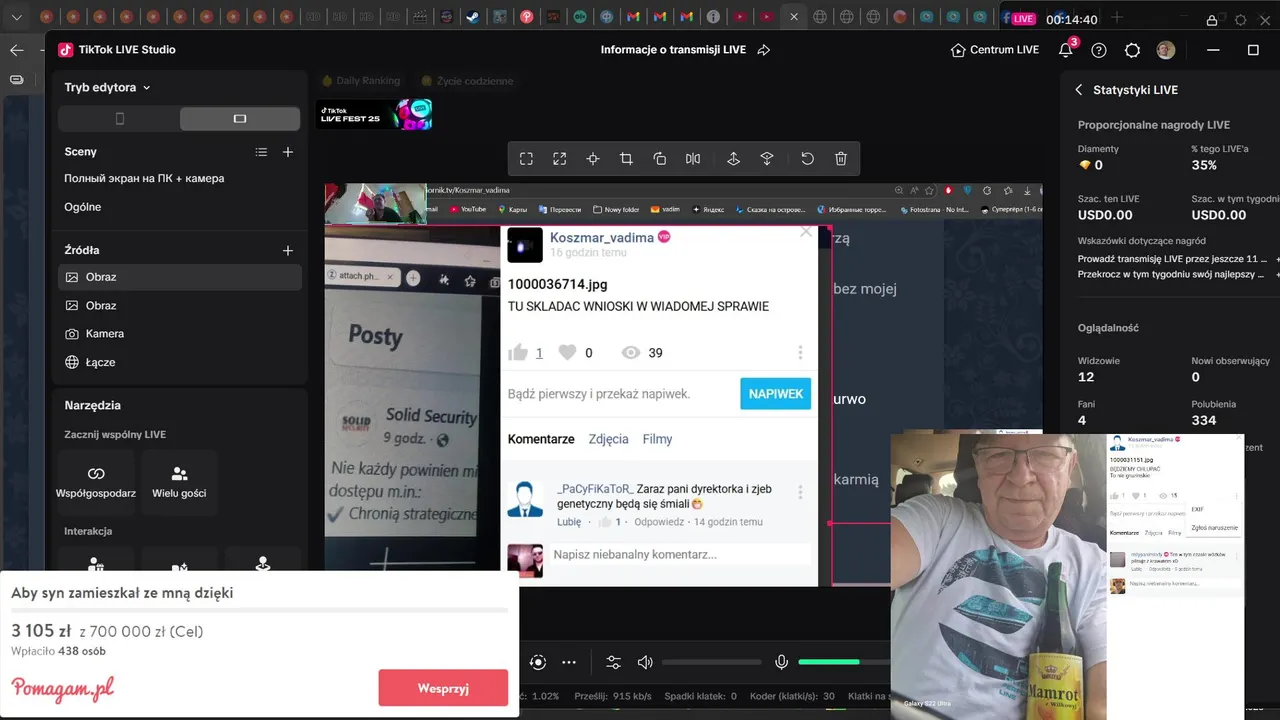Viewport: 1280px width, 720px height.
Task: Open TikTok LIVE Studio settings gear
Action: pos(1132,50)
